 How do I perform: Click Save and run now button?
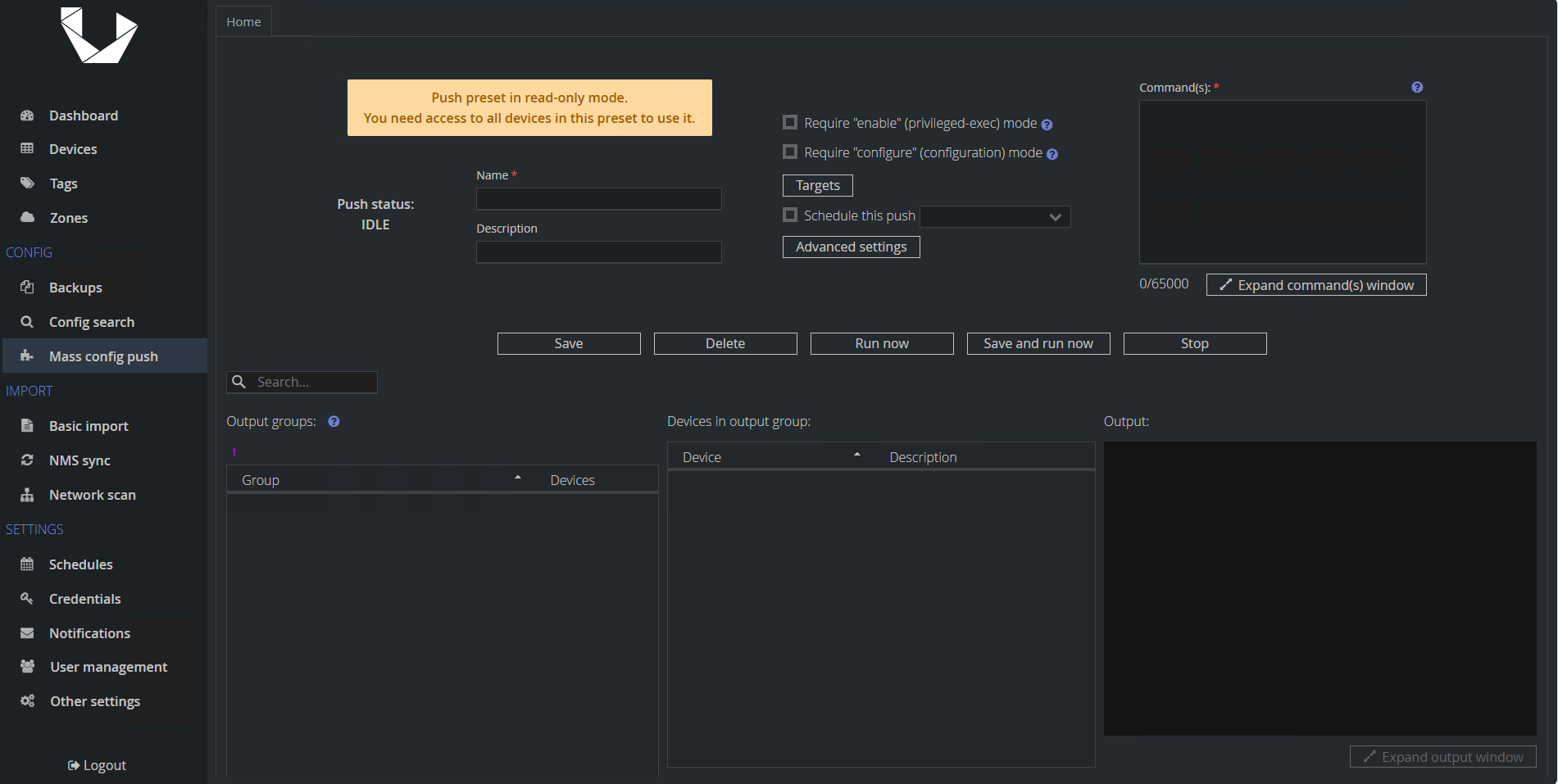1038,343
